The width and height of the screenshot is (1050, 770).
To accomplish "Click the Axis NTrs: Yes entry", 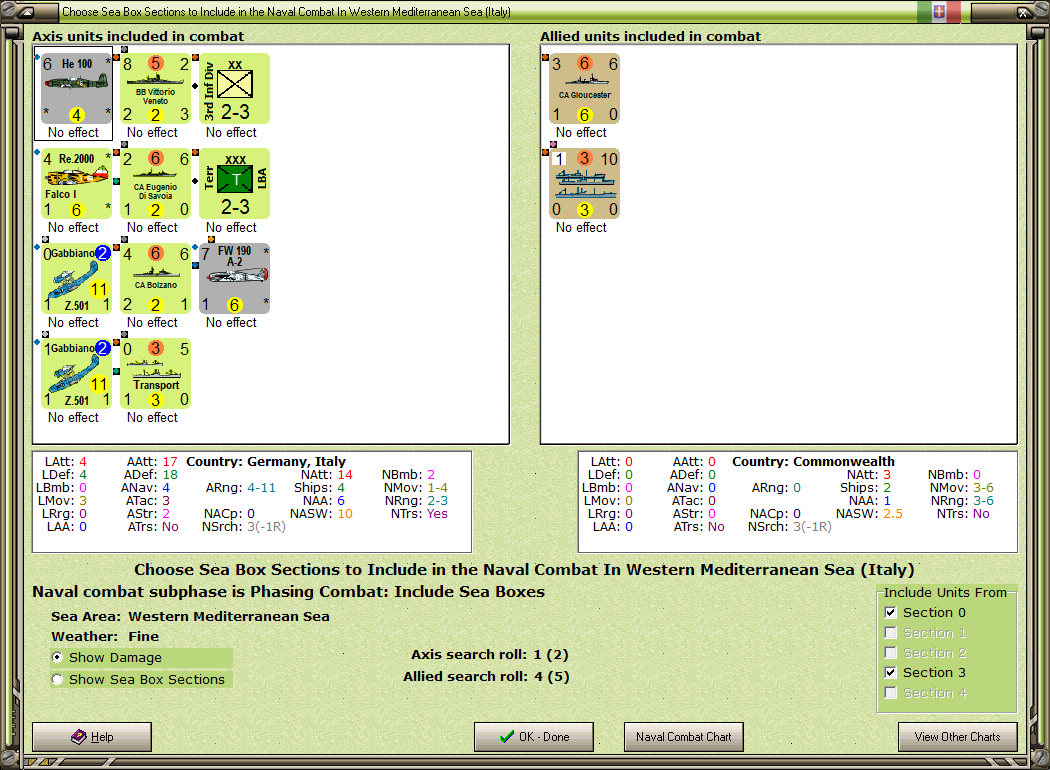I will (419, 514).
